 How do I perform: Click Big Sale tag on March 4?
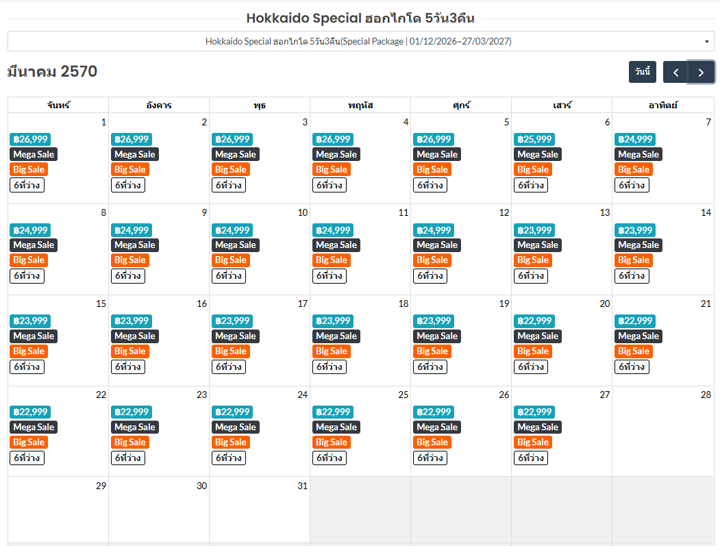332,169
